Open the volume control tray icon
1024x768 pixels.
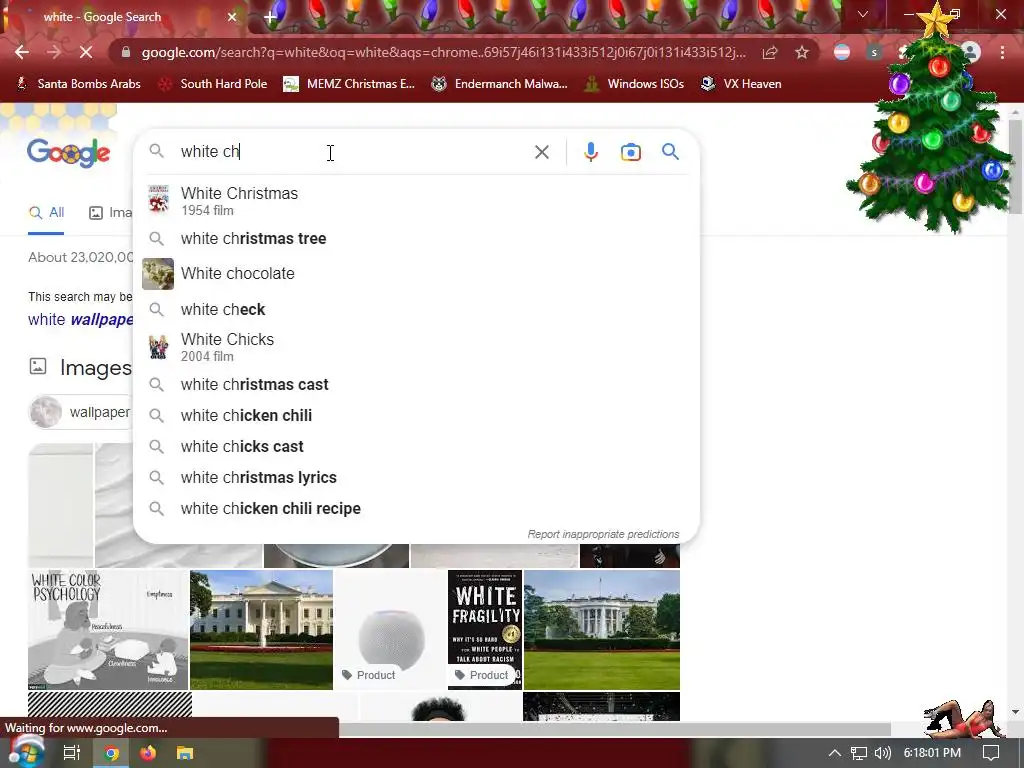click(x=882, y=753)
